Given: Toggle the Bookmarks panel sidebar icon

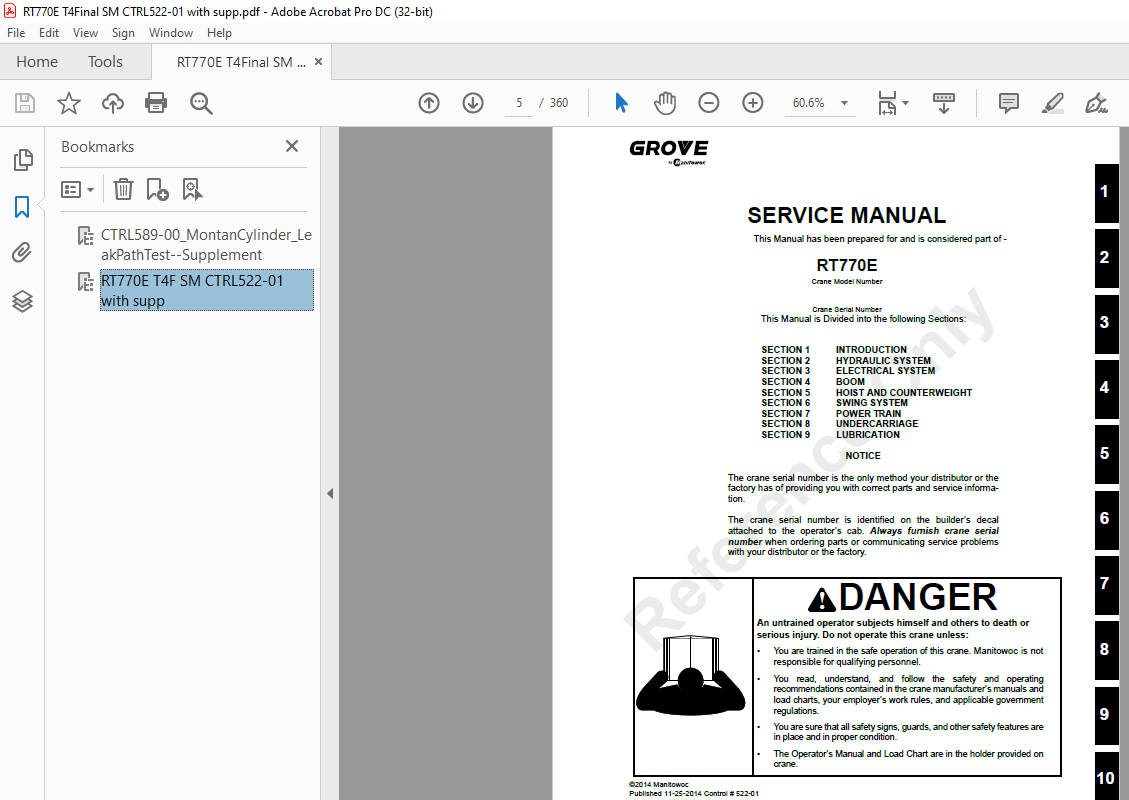Looking at the screenshot, I should click(x=22, y=207).
